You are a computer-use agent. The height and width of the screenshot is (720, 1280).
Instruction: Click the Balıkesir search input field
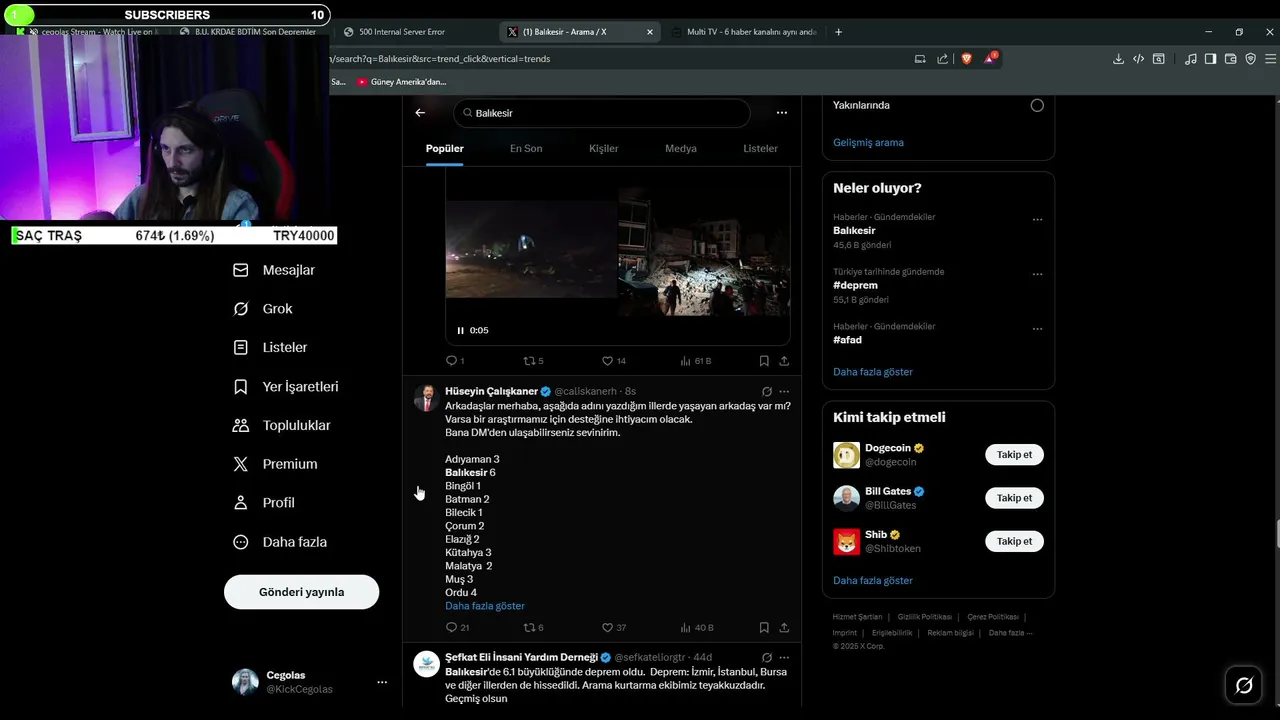tap(601, 113)
